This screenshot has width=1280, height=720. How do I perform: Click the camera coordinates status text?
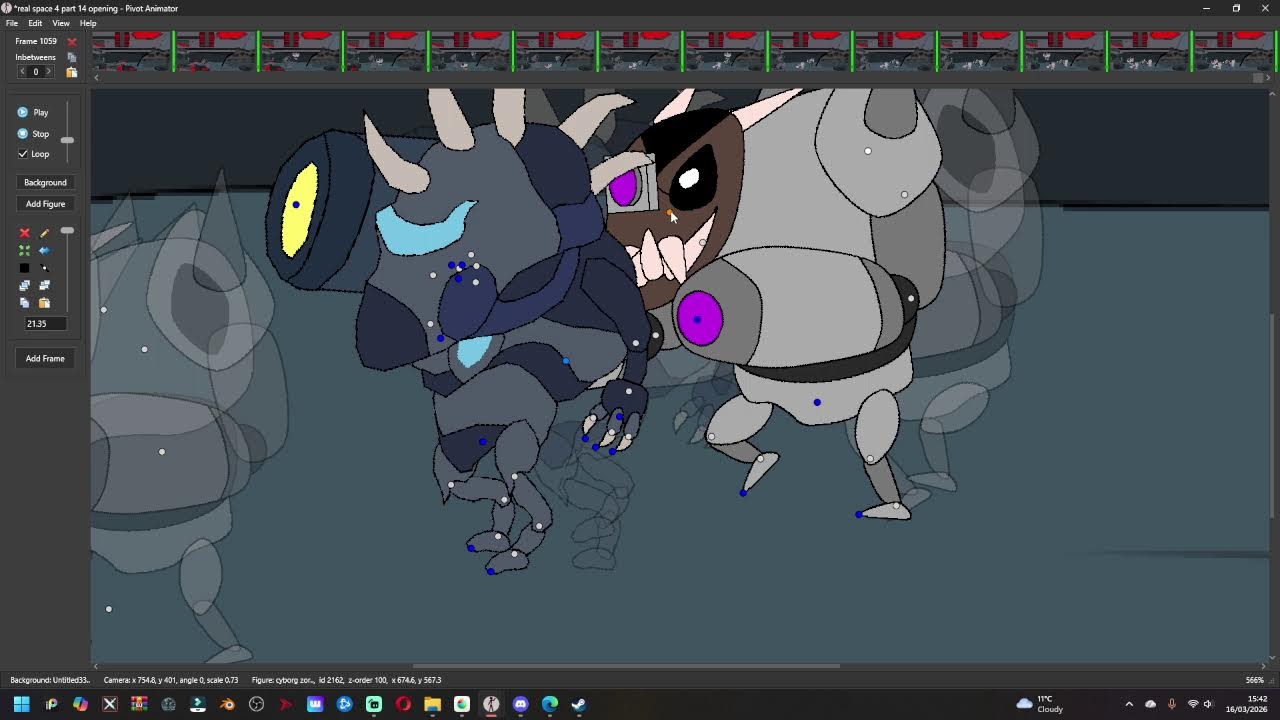click(x=170, y=680)
